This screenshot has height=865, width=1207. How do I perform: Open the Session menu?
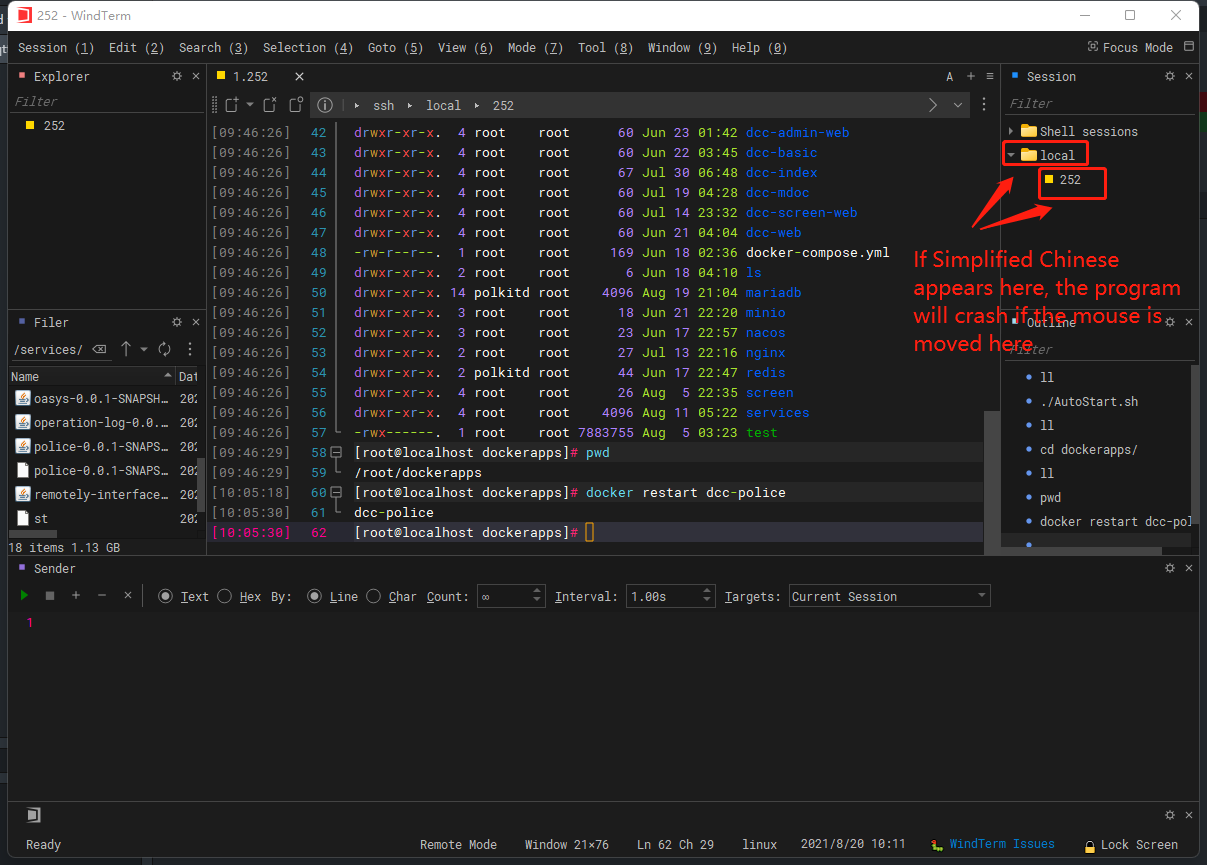[56, 47]
